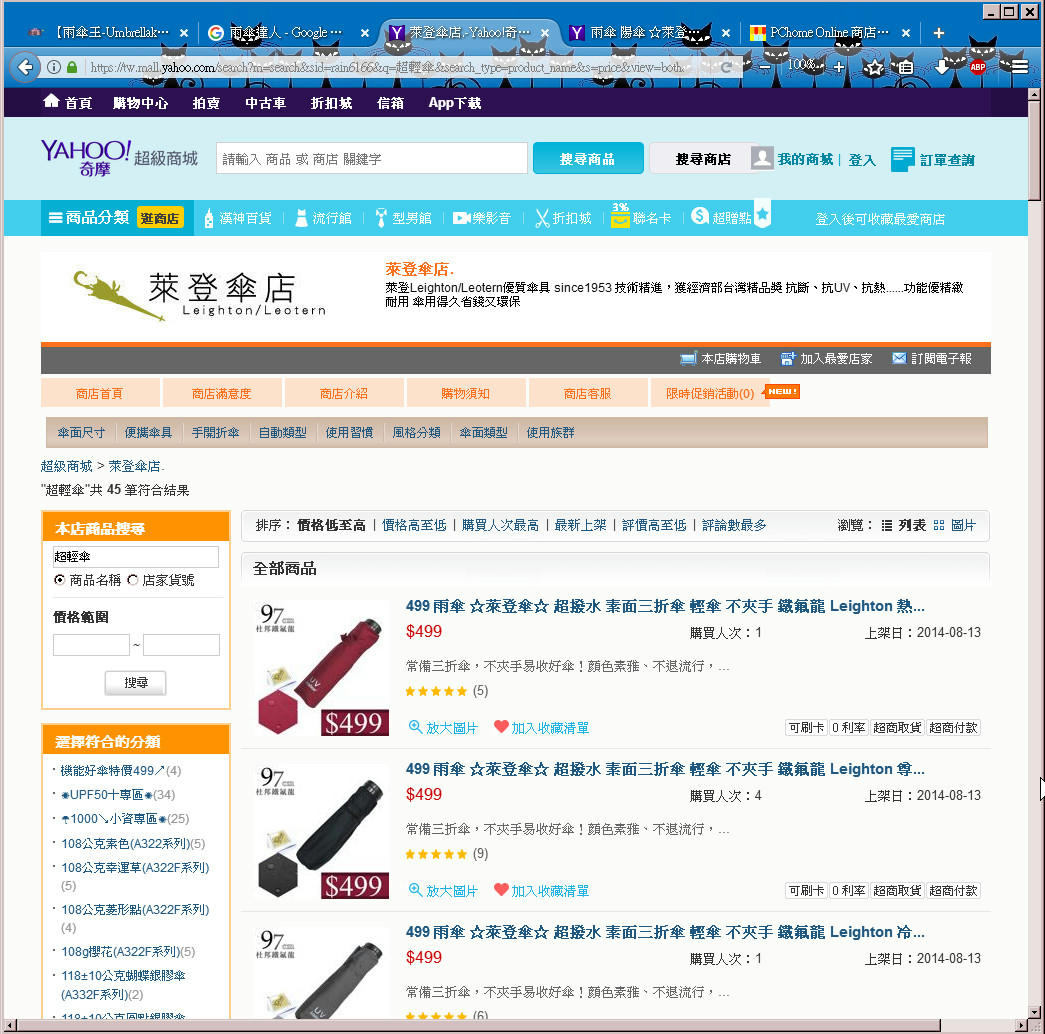Click the 訂閱電子報 envelope icon
Screen dimensions: 1045x1034
899,359
